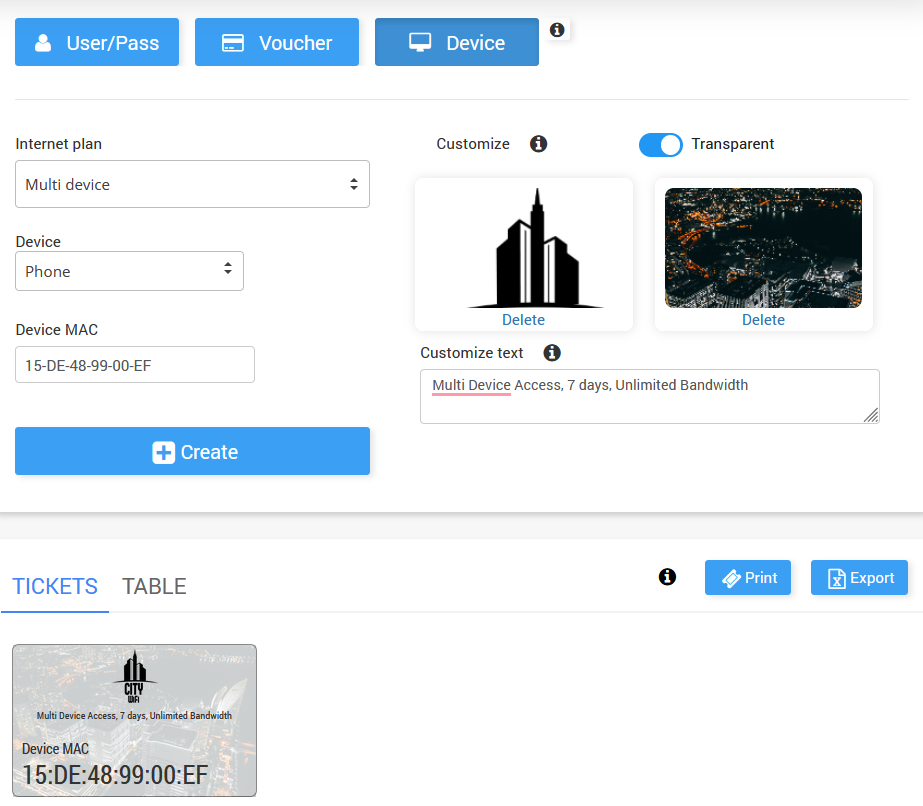This screenshot has width=923, height=806.
Task: Click the ticket icon in Print button
Action: pos(731,578)
